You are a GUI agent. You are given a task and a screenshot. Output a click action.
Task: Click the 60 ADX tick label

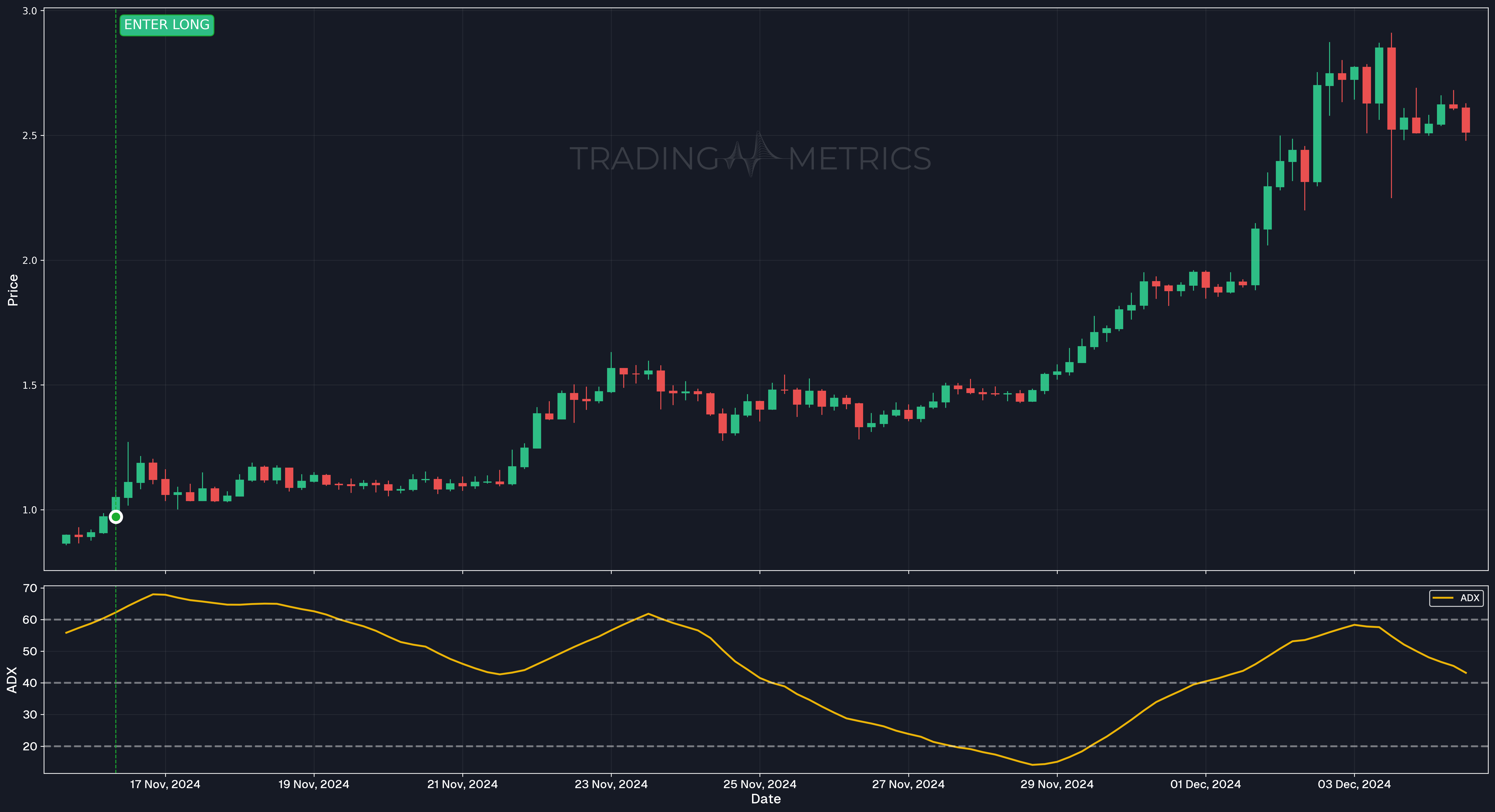click(x=30, y=619)
